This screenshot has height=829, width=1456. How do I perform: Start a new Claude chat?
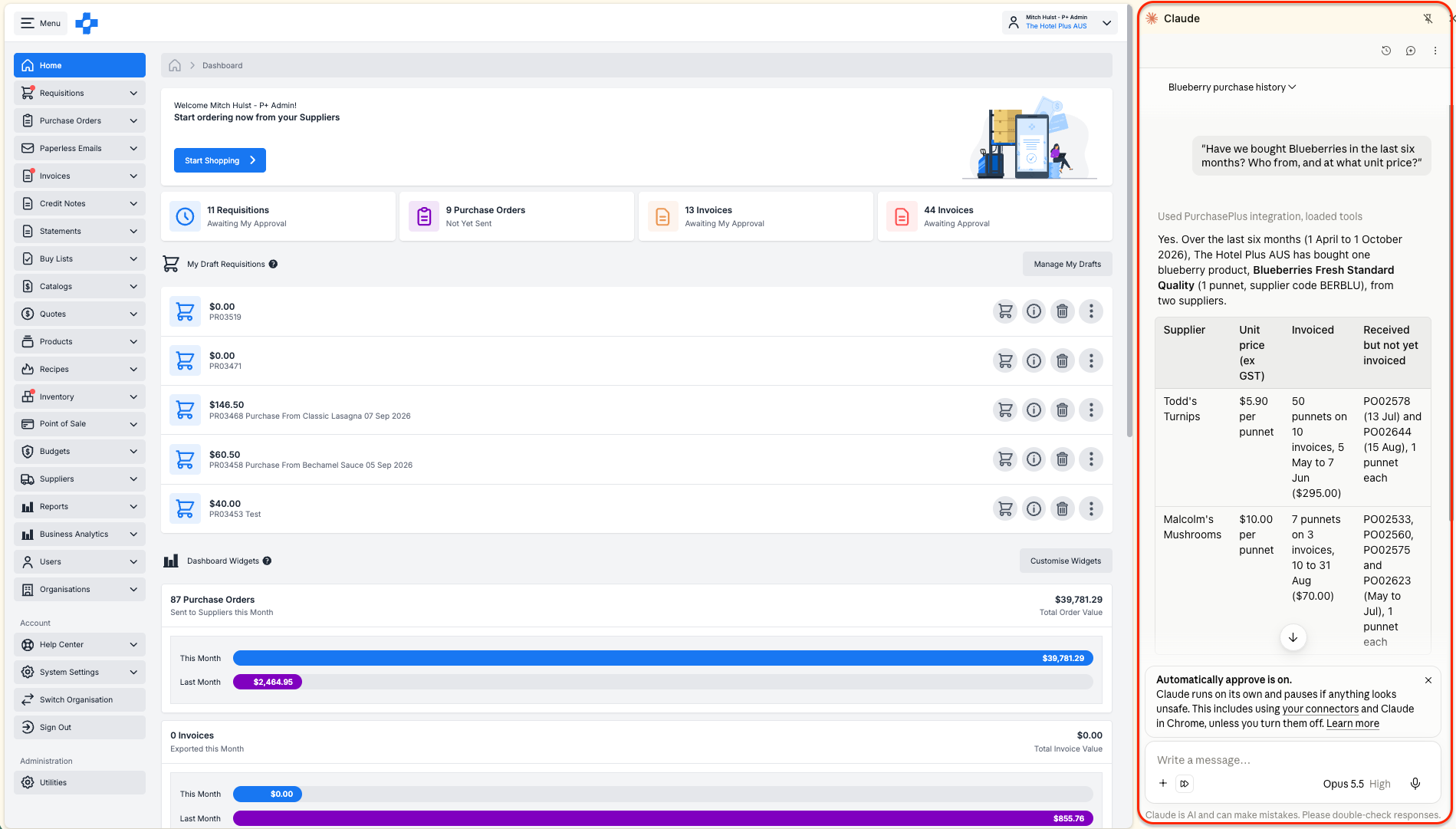click(1411, 51)
